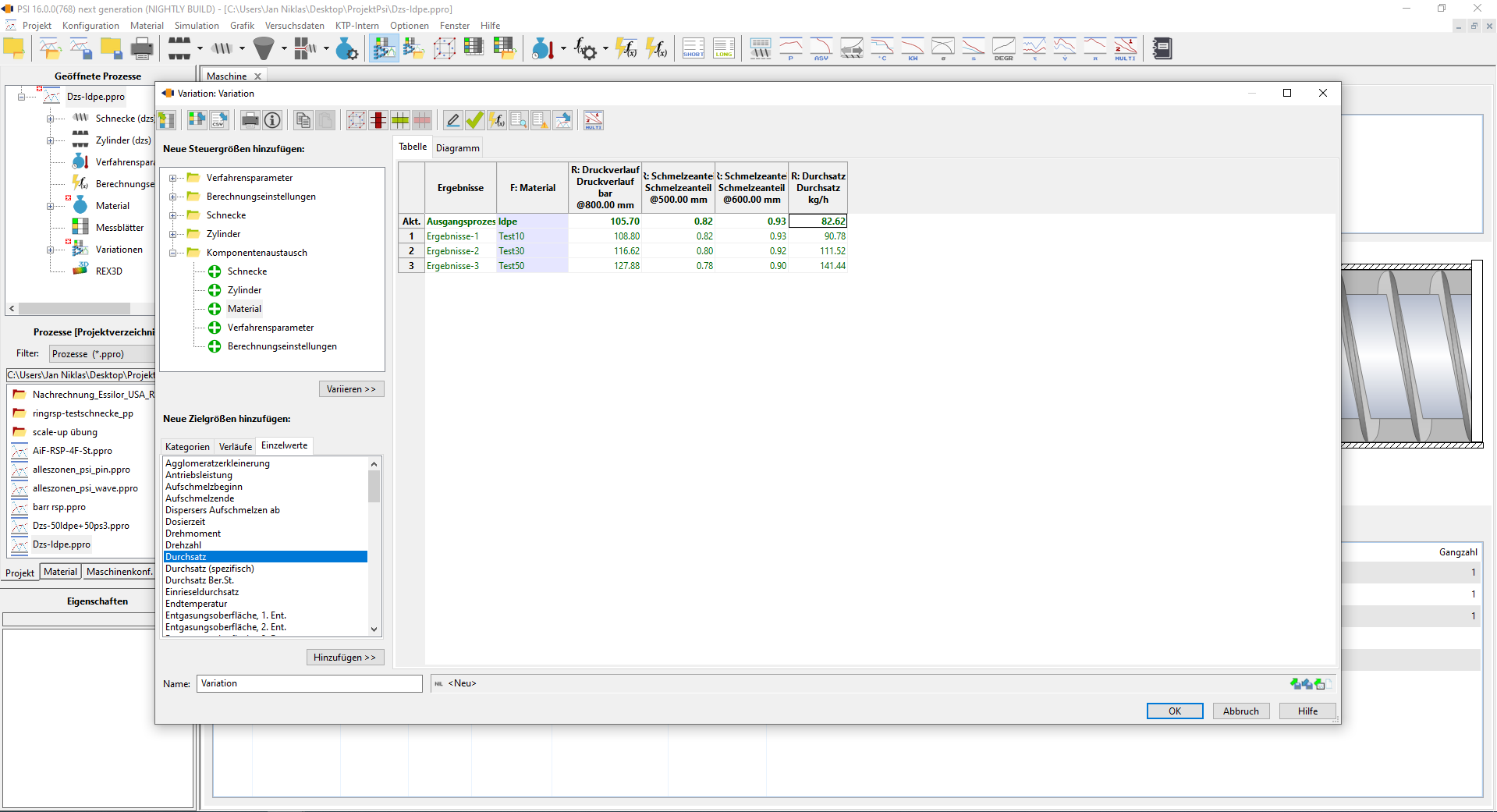Click the CSV export icon in Variation dialog
The image size is (1497, 812).
point(219,120)
